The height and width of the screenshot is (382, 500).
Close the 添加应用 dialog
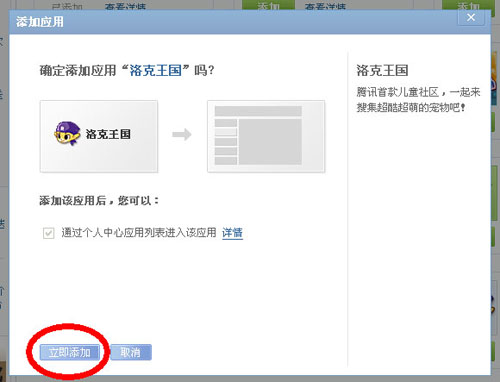tap(471, 18)
